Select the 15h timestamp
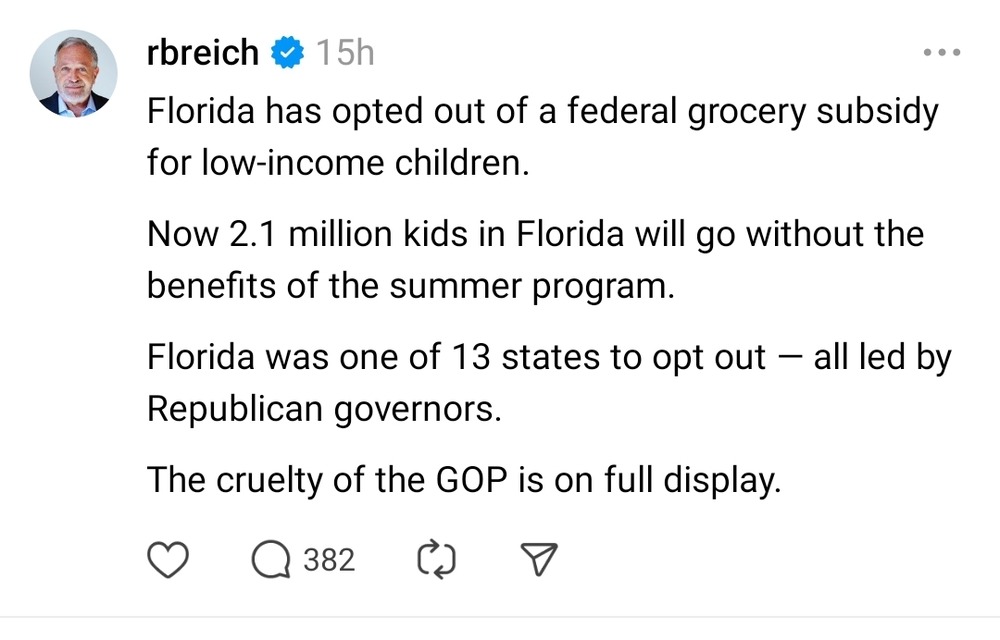The width and height of the screenshot is (1000, 640). pyautogui.click(x=345, y=52)
